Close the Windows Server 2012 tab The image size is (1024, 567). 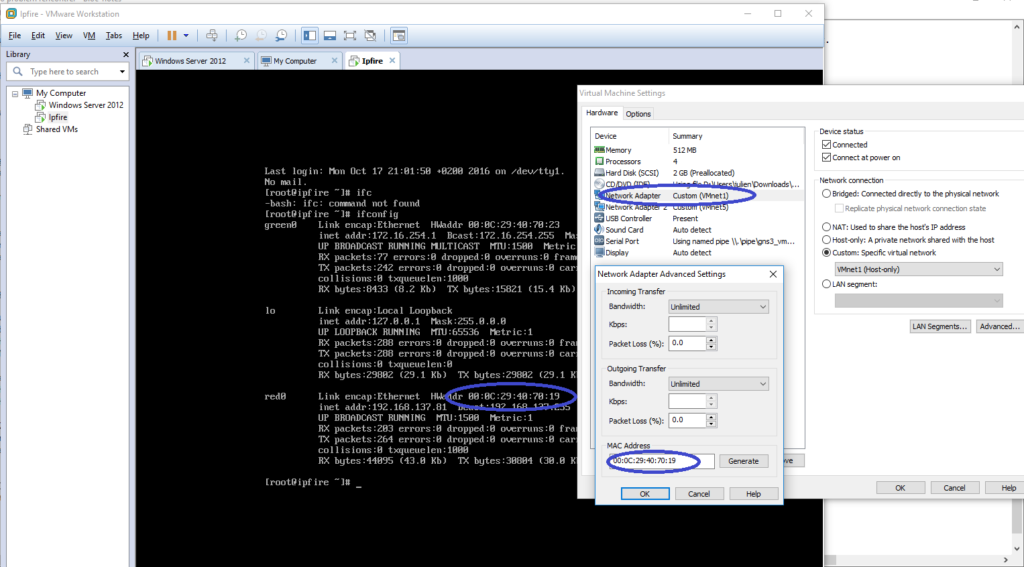tap(246, 60)
